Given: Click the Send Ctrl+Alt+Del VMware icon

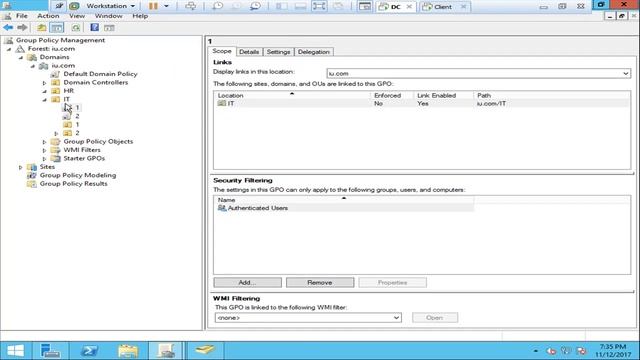Looking at the screenshot, I should coord(191,6).
